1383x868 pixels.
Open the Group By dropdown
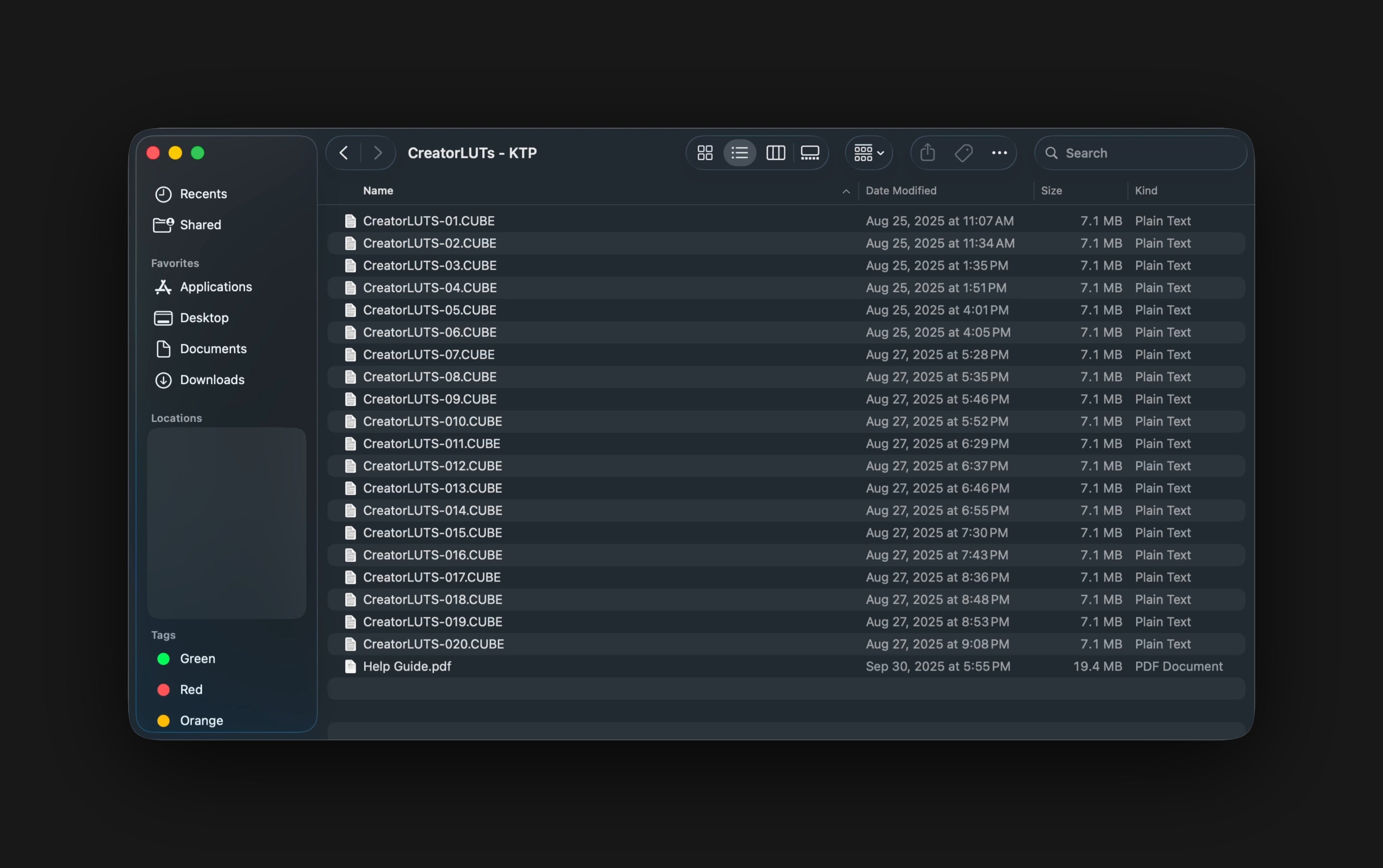(x=868, y=153)
